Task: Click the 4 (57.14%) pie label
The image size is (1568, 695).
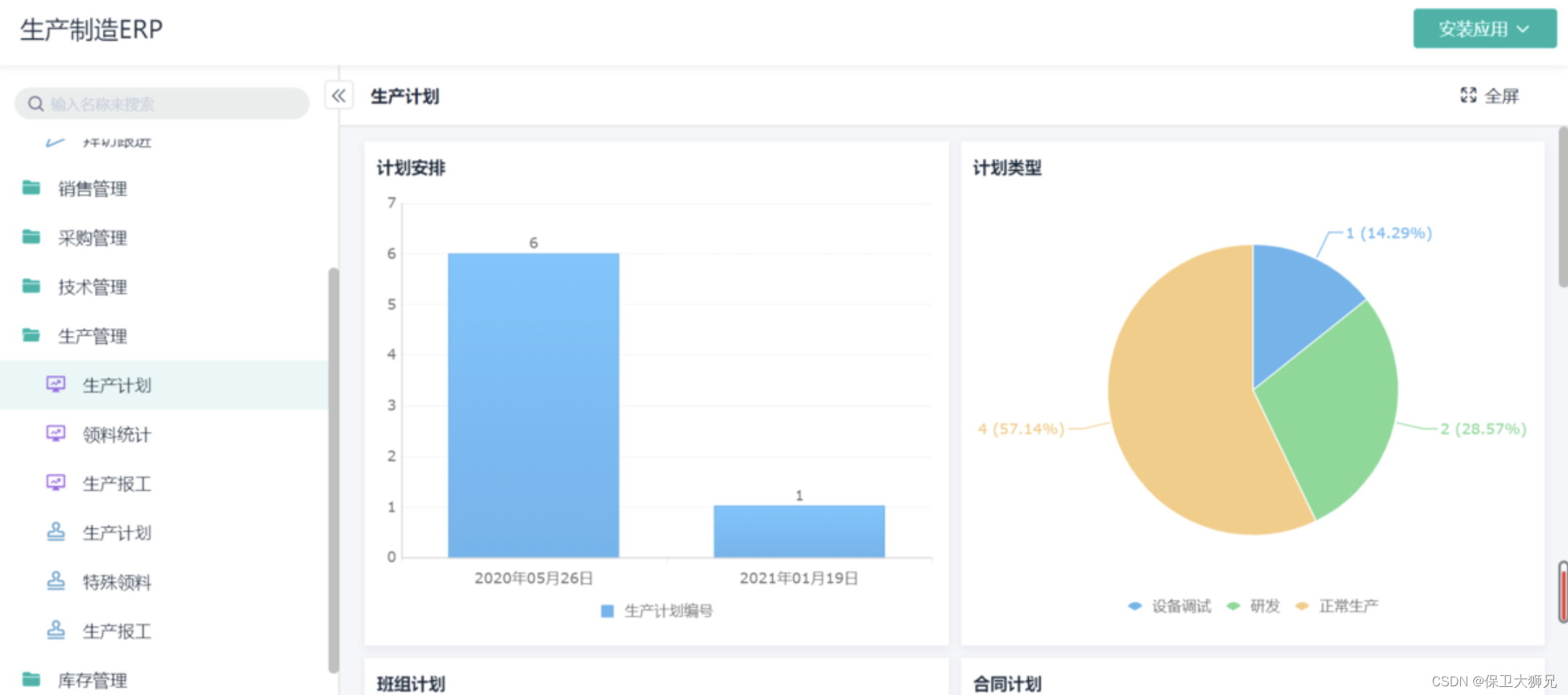Action: point(1021,428)
